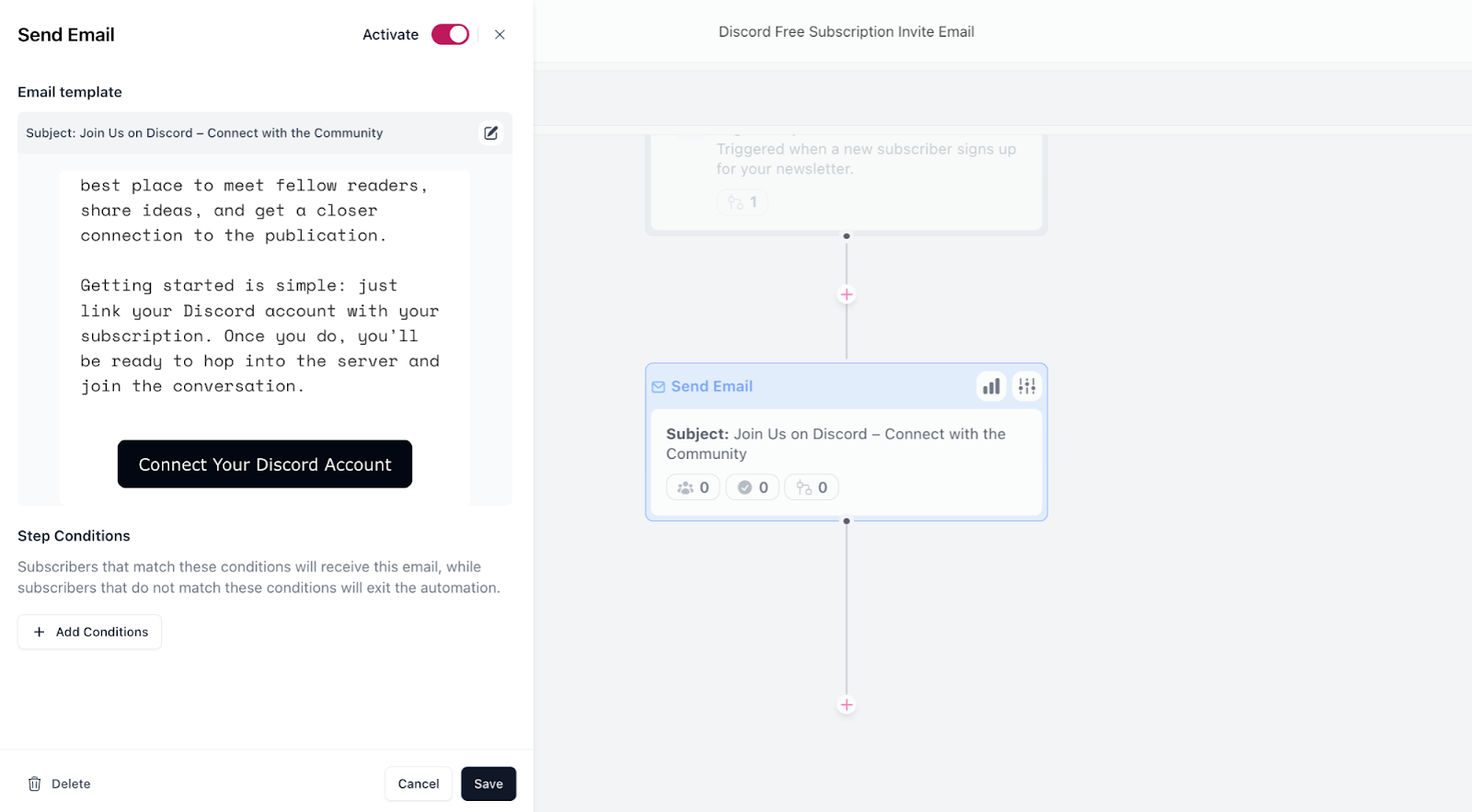Add a step below Send Email node
This screenshot has height=812, width=1472.
point(846,705)
